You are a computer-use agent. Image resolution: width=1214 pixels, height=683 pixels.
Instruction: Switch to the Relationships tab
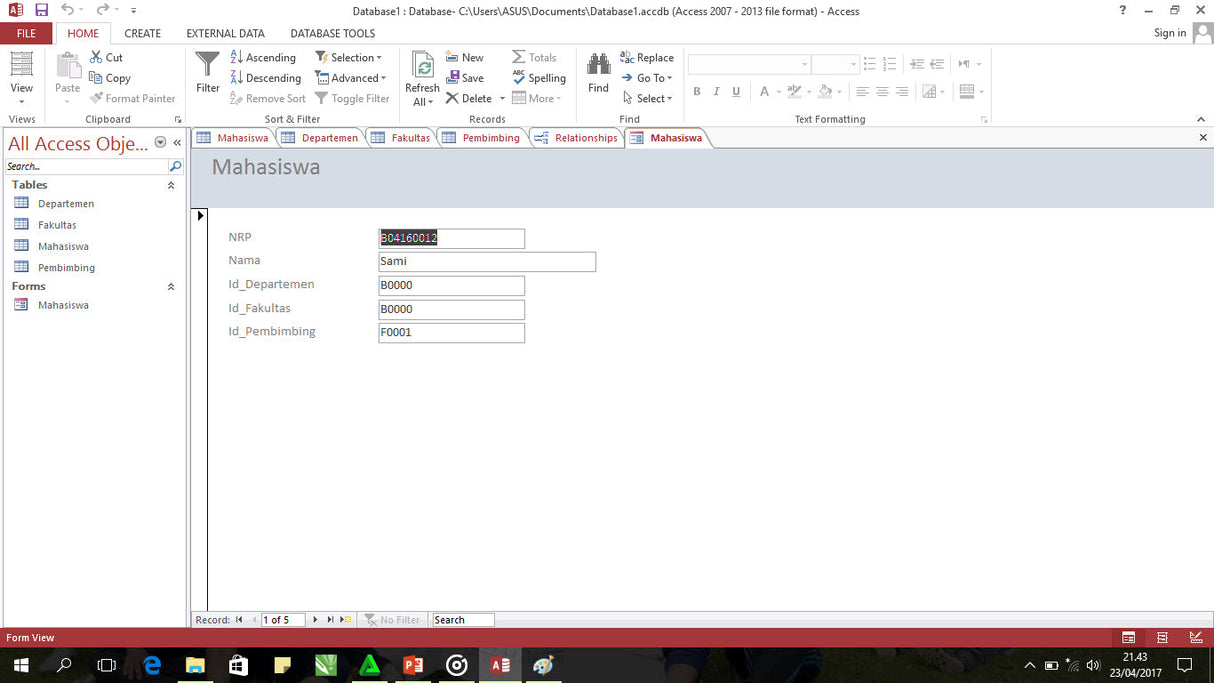pos(576,137)
